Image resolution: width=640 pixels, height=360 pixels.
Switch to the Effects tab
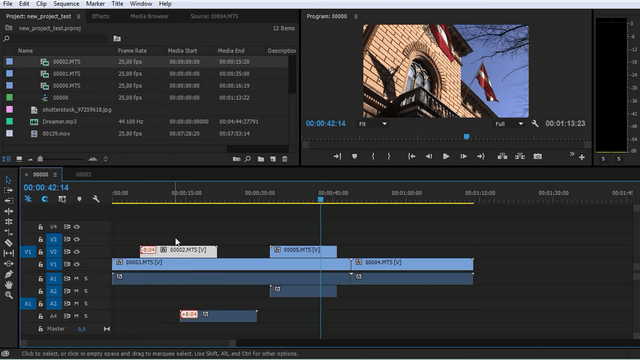pos(100,16)
